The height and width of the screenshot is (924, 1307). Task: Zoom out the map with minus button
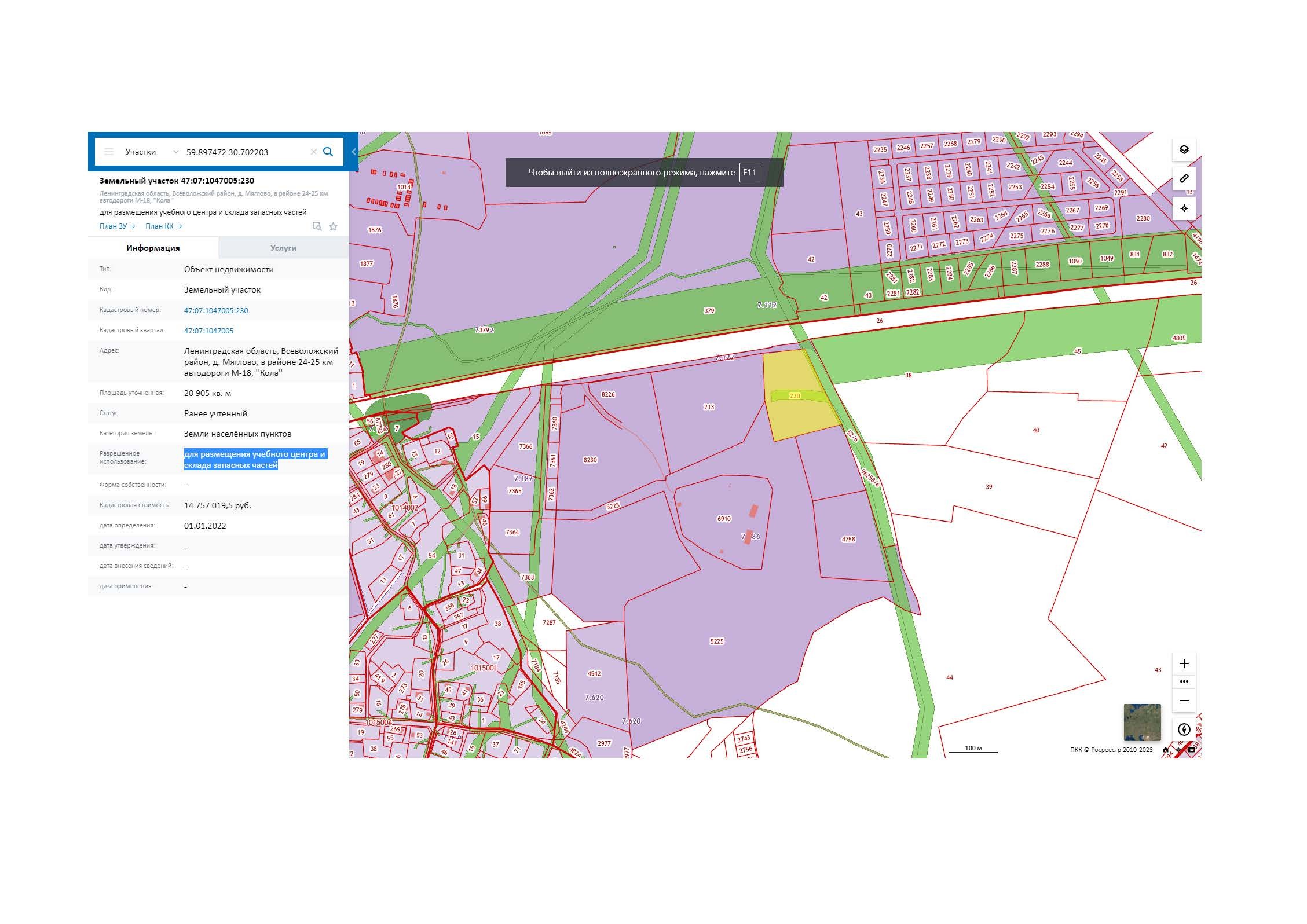click(1184, 701)
